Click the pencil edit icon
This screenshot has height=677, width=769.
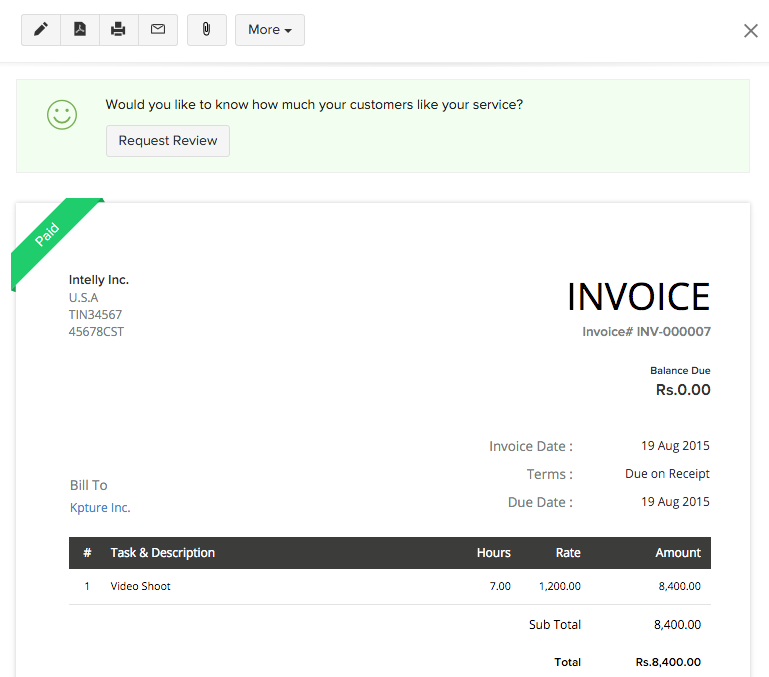tap(41, 30)
